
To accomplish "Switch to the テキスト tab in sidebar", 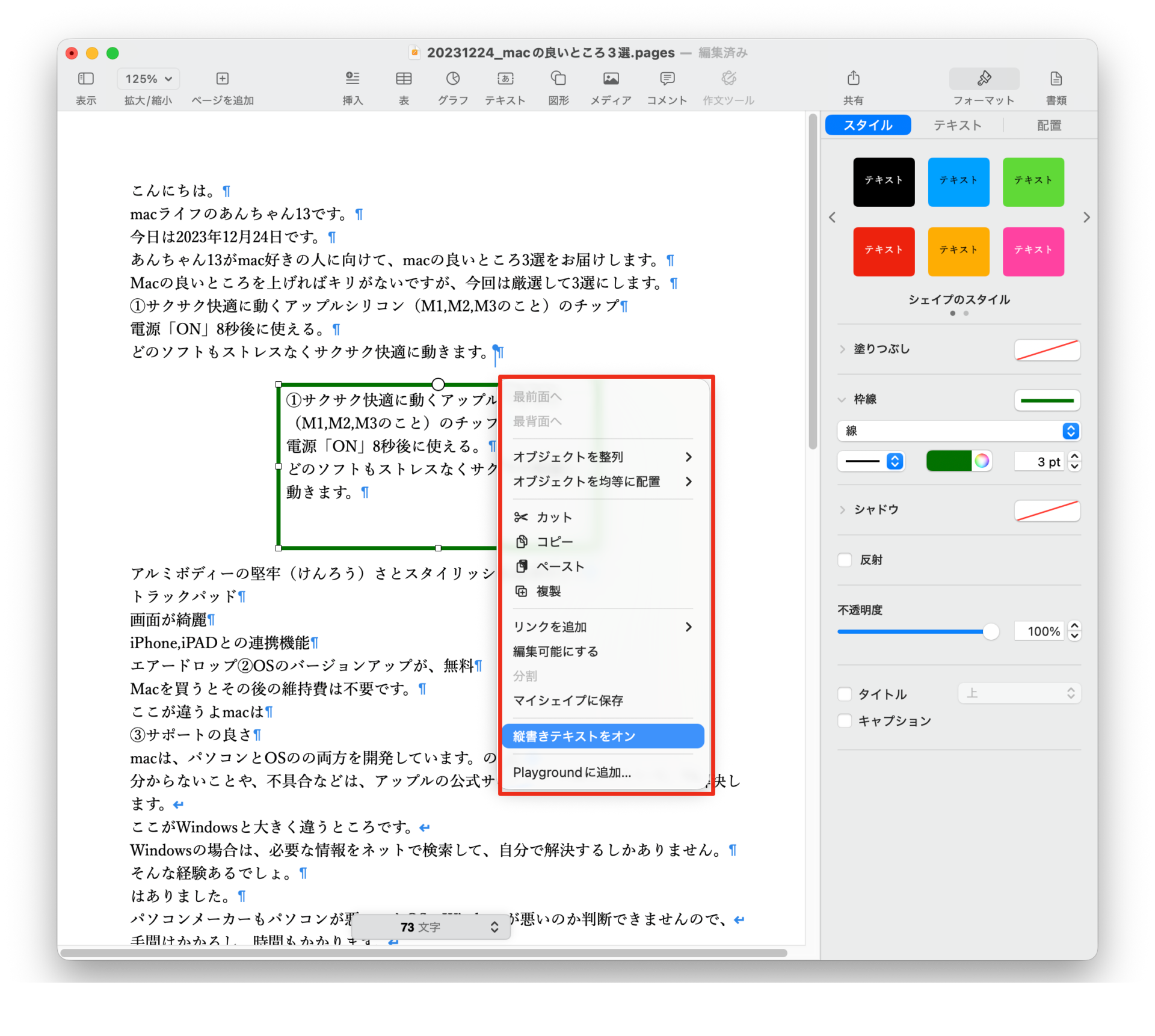I will pyautogui.click(x=957, y=125).
